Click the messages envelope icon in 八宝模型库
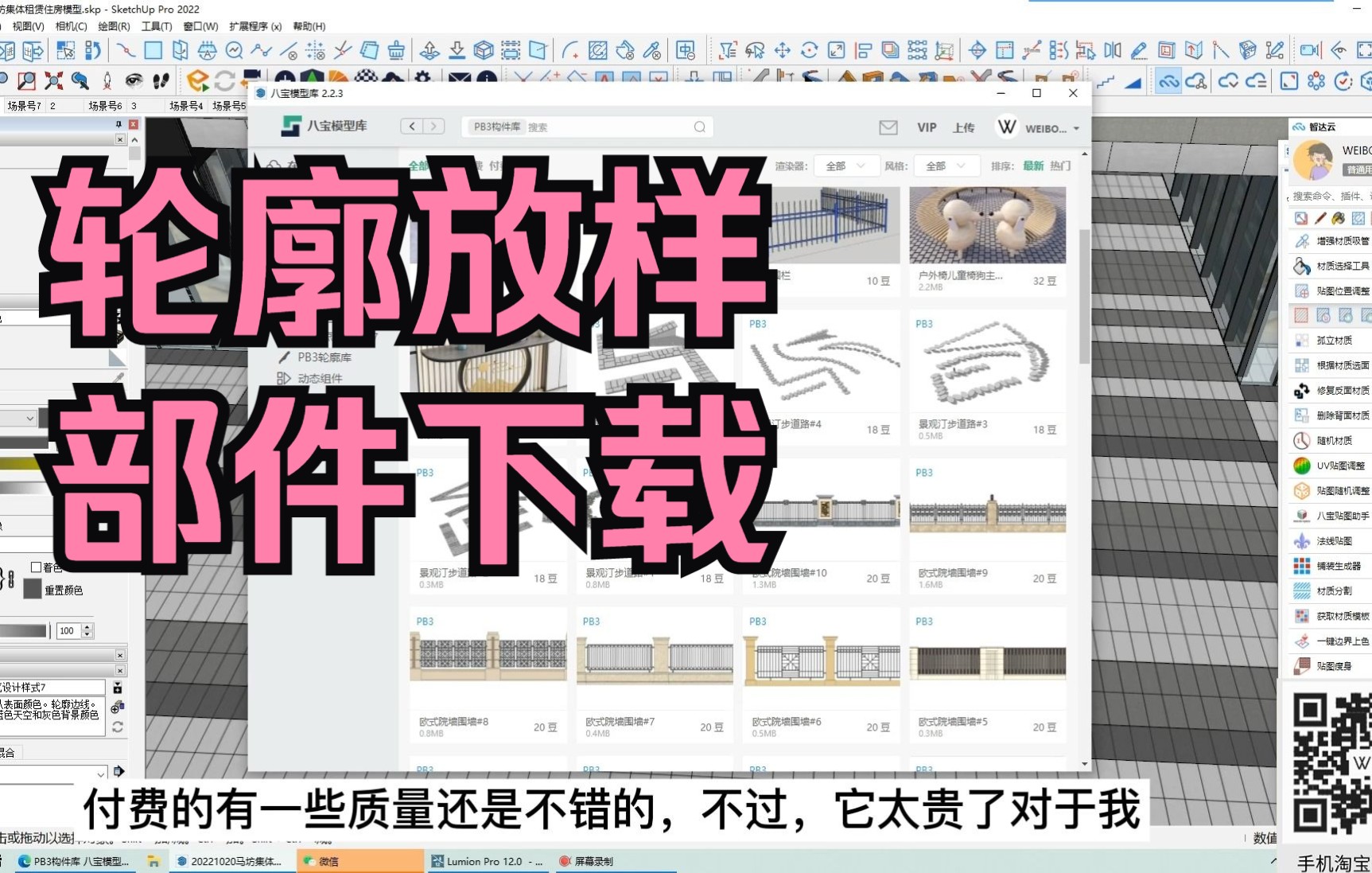 (x=888, y=127)
